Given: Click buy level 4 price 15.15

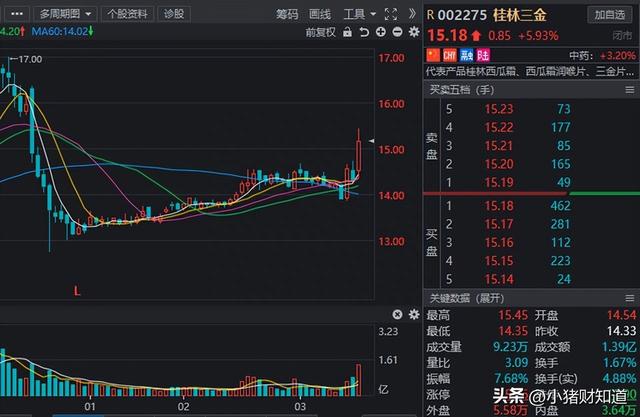Looking at the screenshot, I should click(x=499, y=261).
